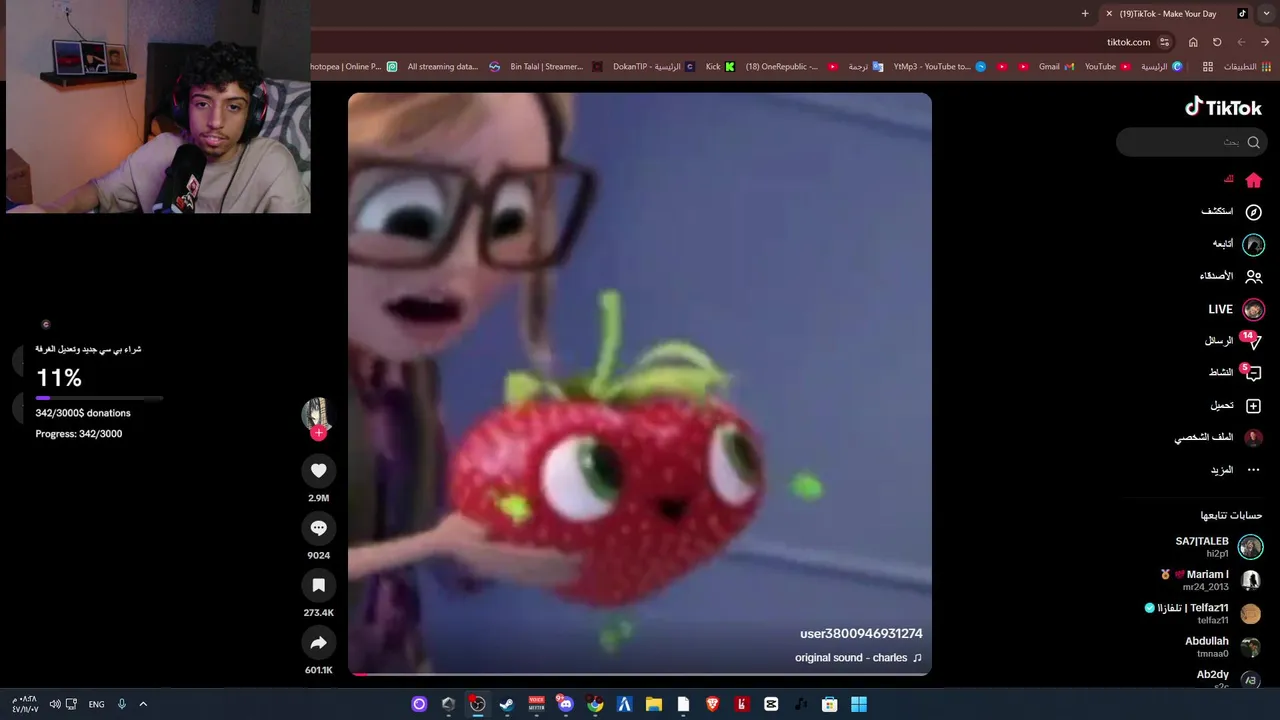
Task: Open Brave browser in the taskbar
Action: [712, 704]
